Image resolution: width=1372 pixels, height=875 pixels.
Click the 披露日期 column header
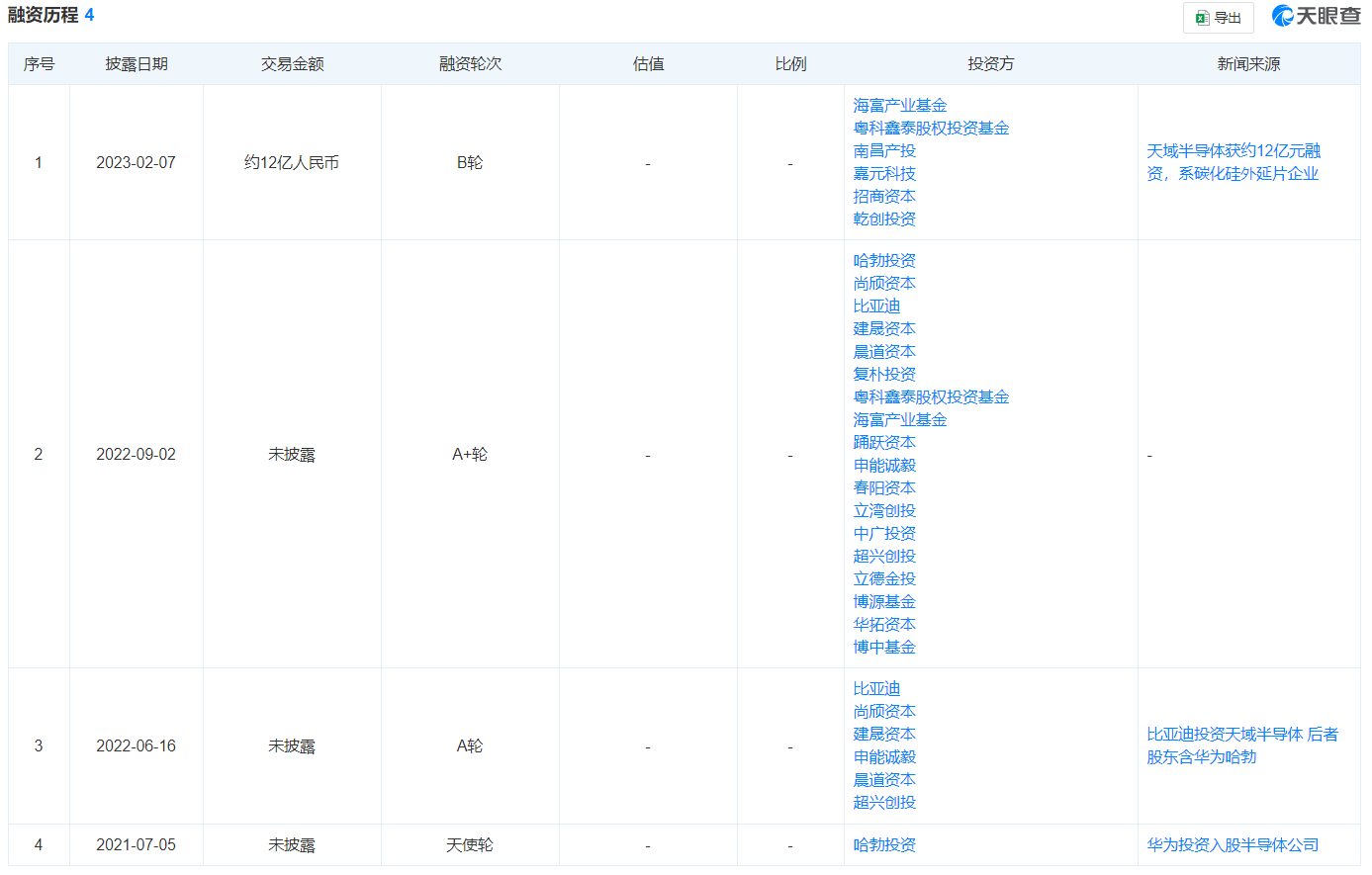point(137,64)
